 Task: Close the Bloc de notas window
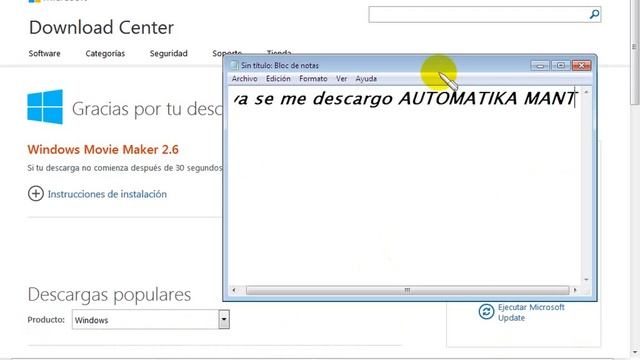582,65
